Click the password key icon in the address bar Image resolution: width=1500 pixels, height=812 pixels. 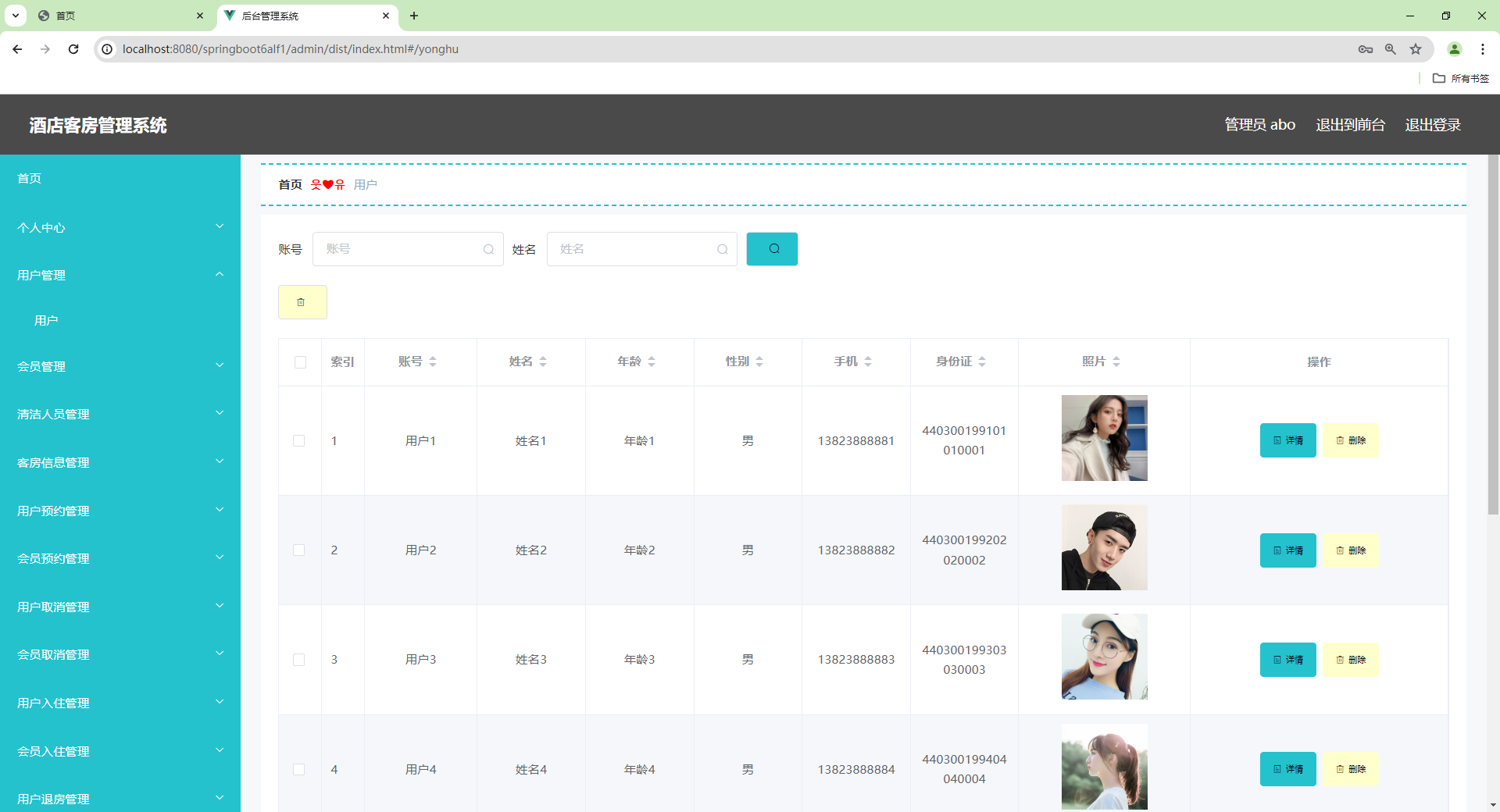pos(1366,48)
